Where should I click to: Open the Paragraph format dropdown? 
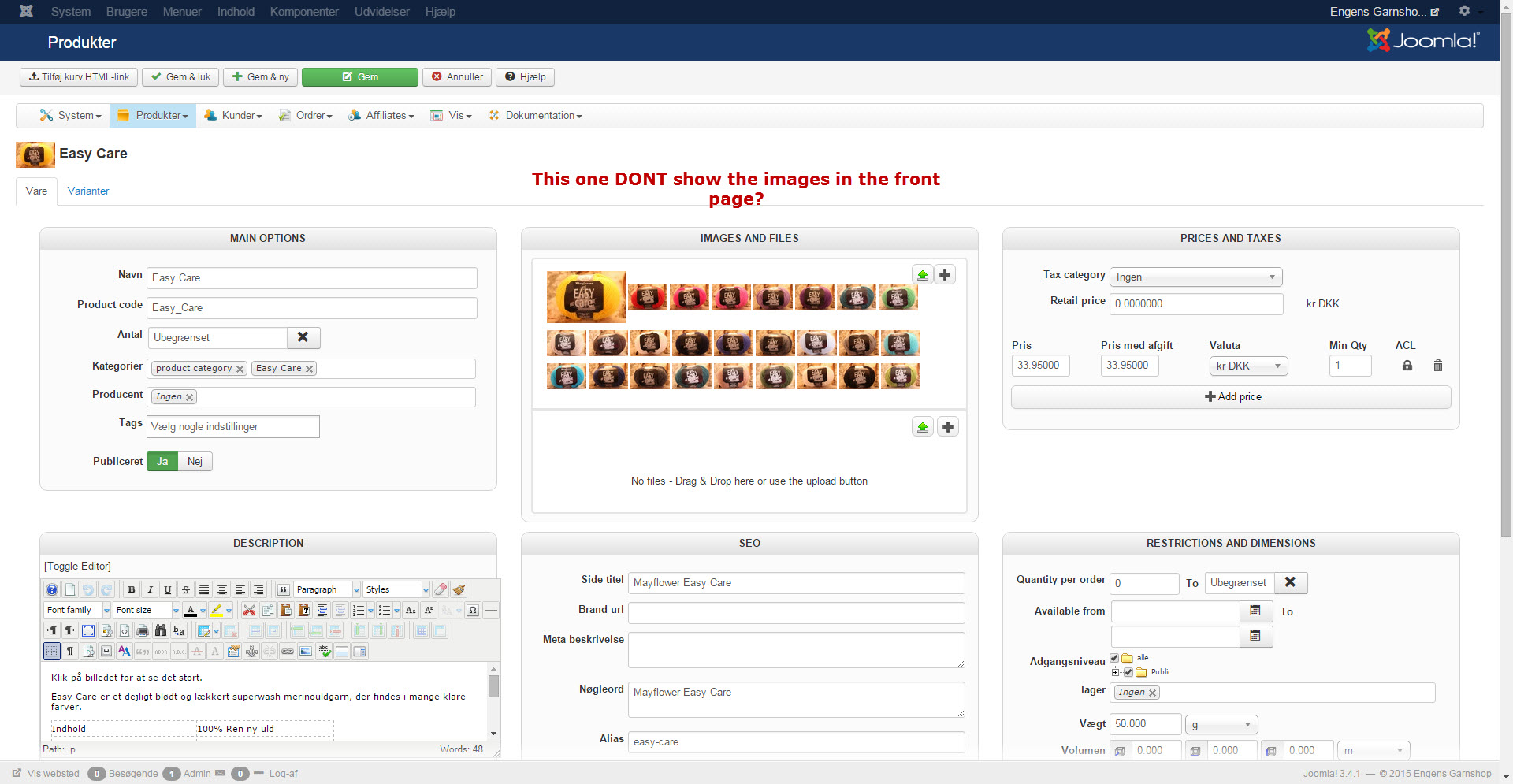pyautogui.click(x=327, y=589)
